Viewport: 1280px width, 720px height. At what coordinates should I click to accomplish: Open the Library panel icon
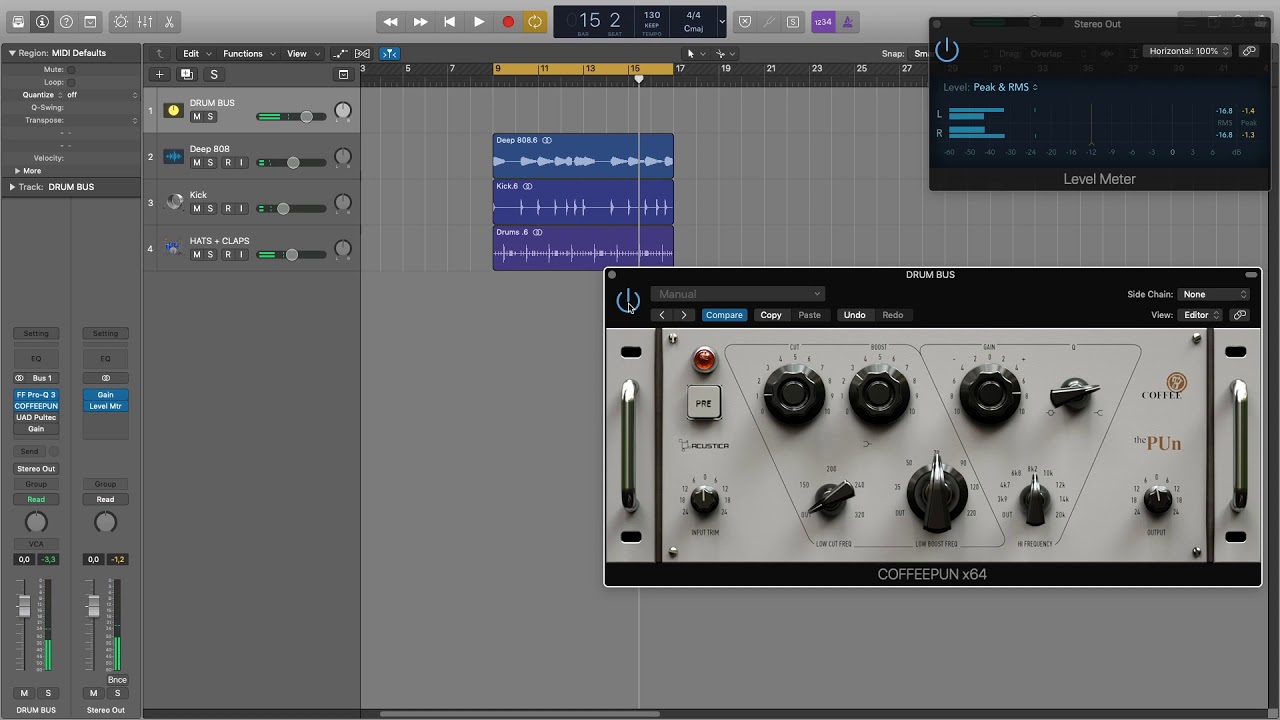click(x=18, y=21)
